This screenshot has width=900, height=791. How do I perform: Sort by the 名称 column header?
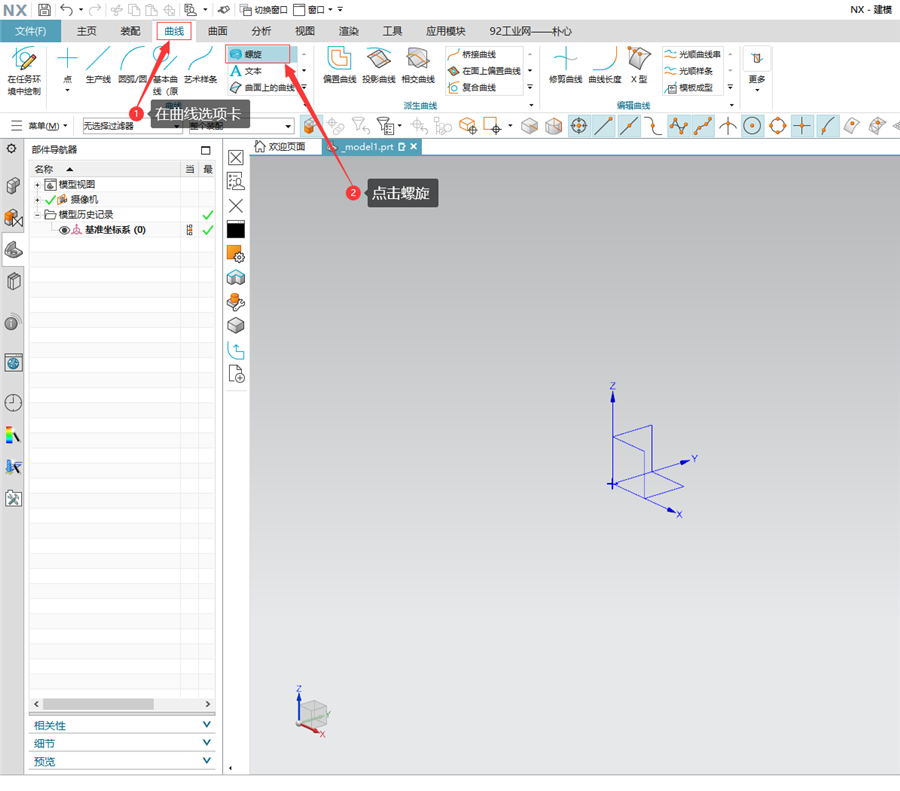pos(105,169)
